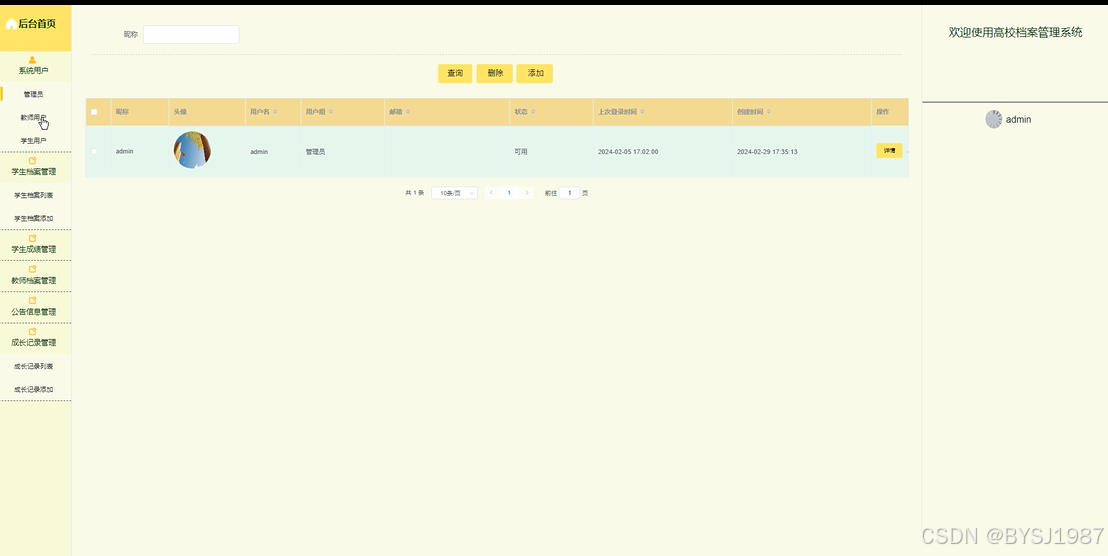Focus the 前往 page jump input
Image resolution: width=1108 pixels, height=556 pixels.
pos(570,193)
